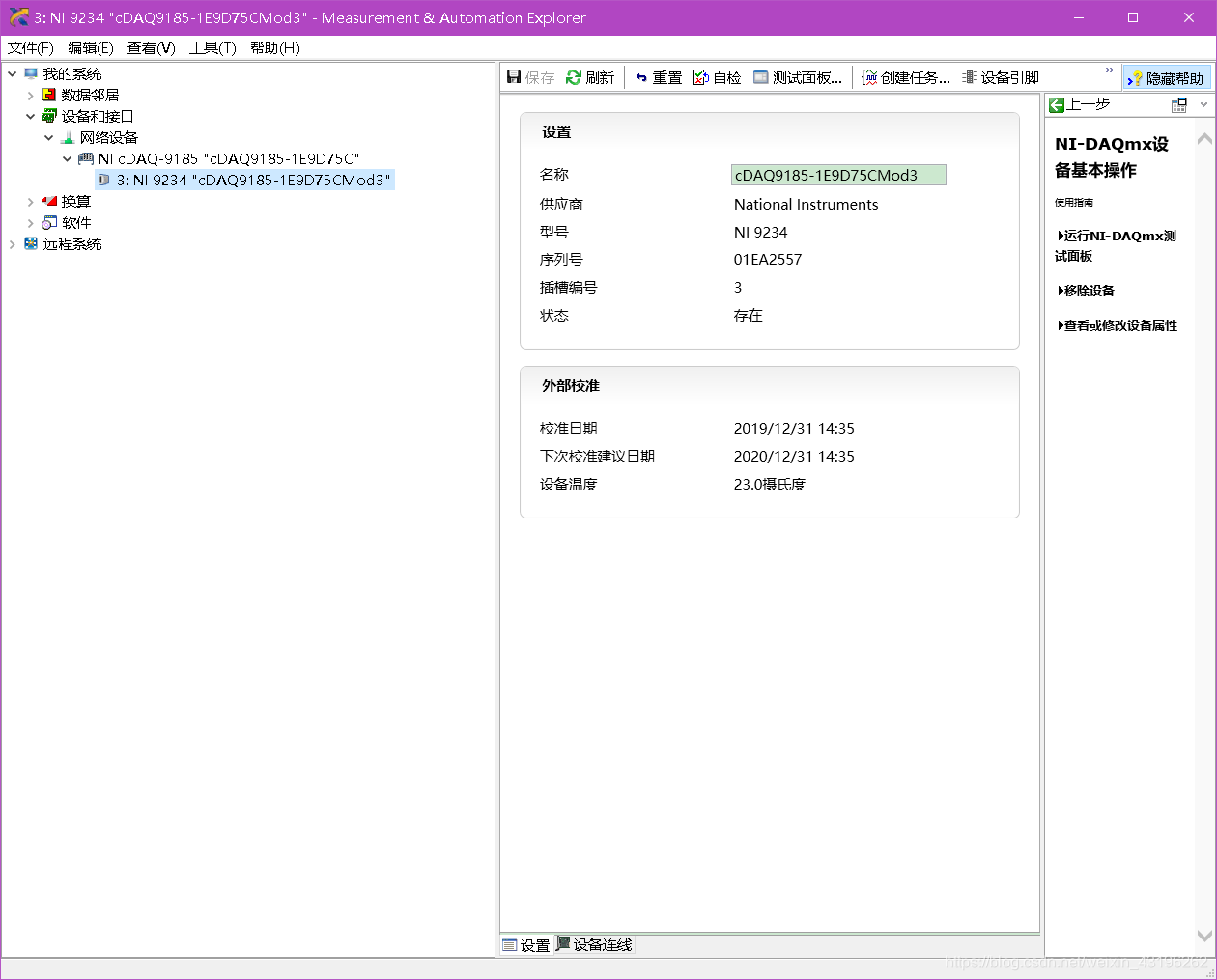Create a new task with 创建任务...

click(x=906, y=77)
